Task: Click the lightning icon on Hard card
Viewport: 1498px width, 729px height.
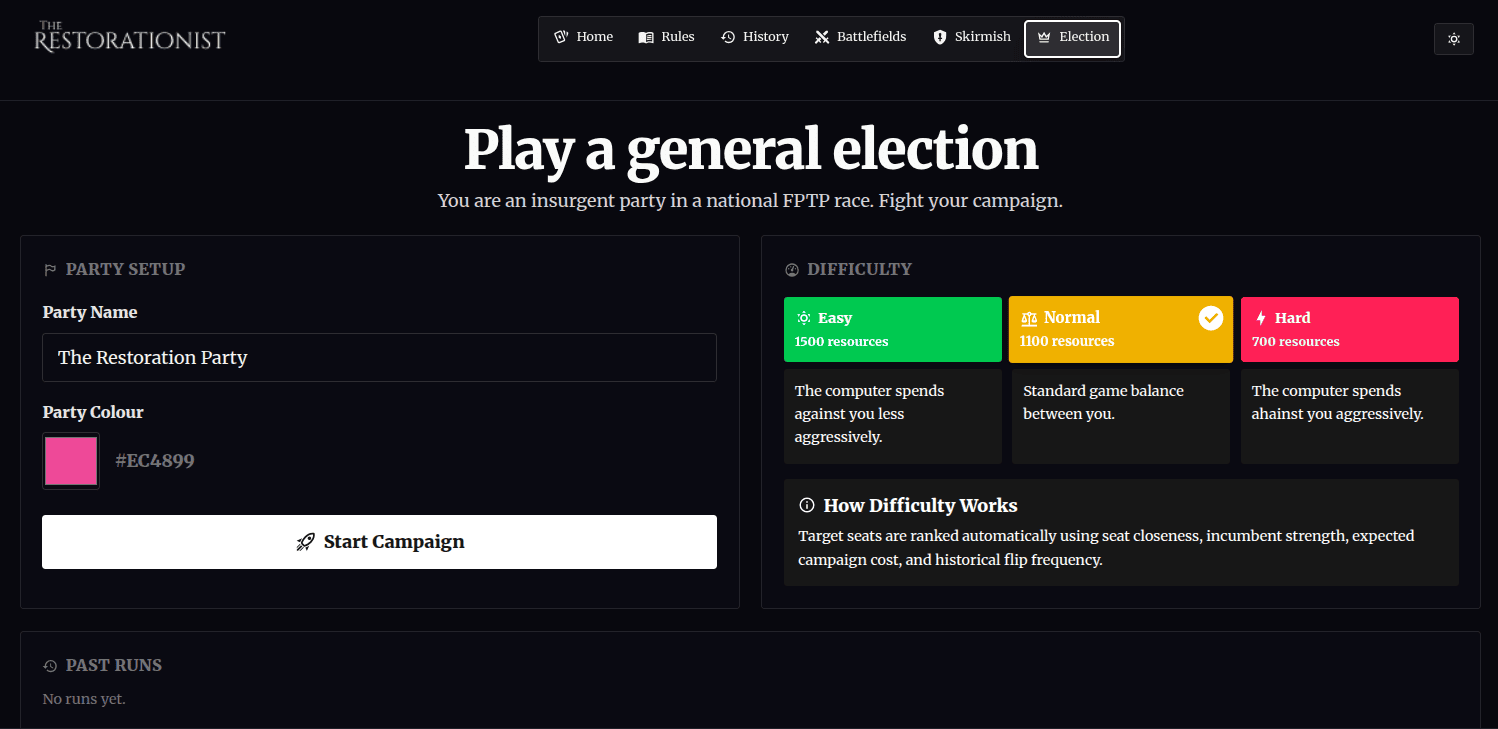Action: coord(1259,317)
